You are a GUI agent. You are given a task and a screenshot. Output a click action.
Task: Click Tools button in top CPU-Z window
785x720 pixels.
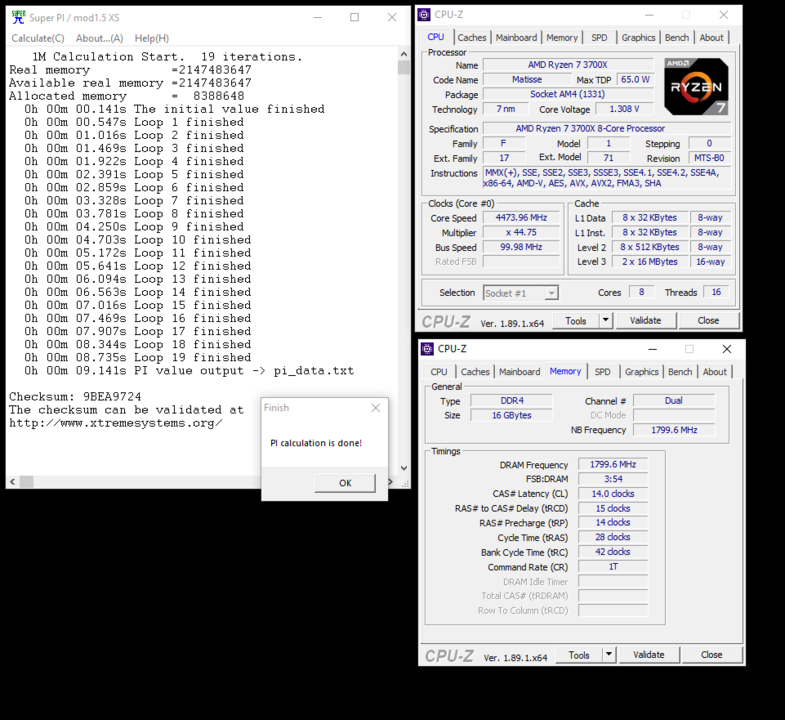tap(576, 321)
